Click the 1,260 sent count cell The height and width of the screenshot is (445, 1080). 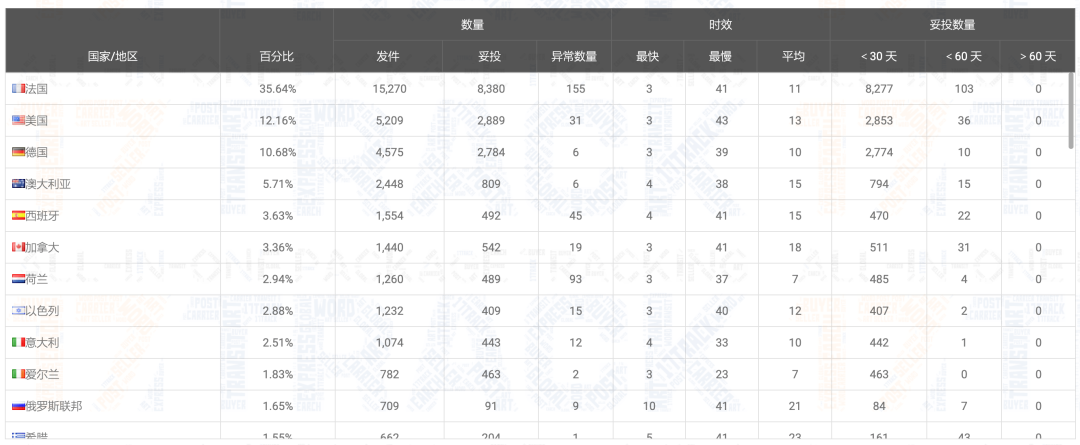[x=389, y=279]
